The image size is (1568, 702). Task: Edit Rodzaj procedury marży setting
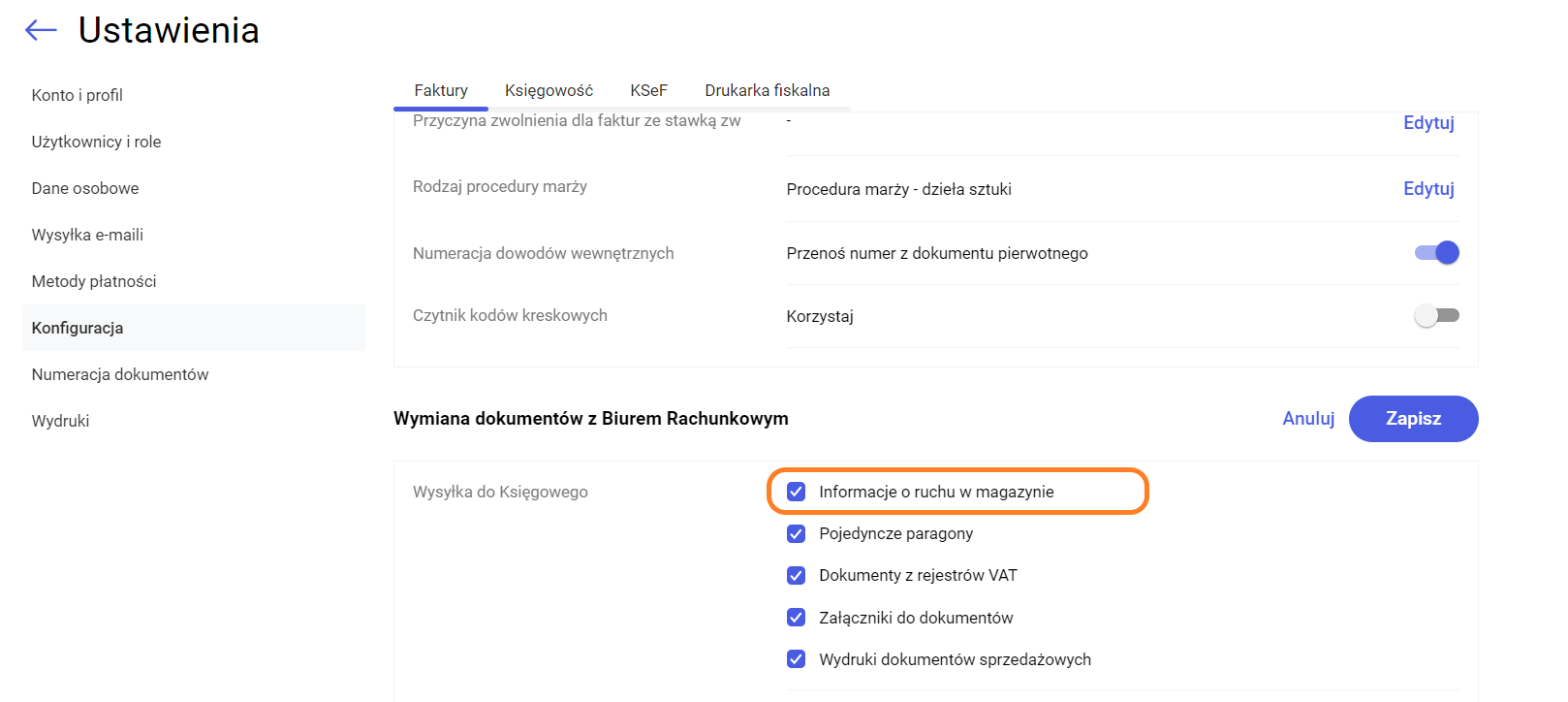point(1428,189)
